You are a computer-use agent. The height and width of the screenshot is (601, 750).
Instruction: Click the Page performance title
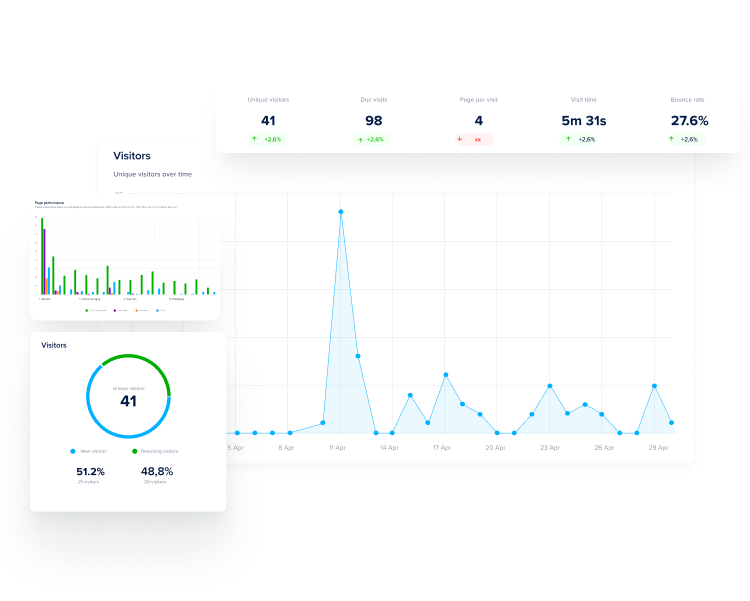[x=49, y=203]
